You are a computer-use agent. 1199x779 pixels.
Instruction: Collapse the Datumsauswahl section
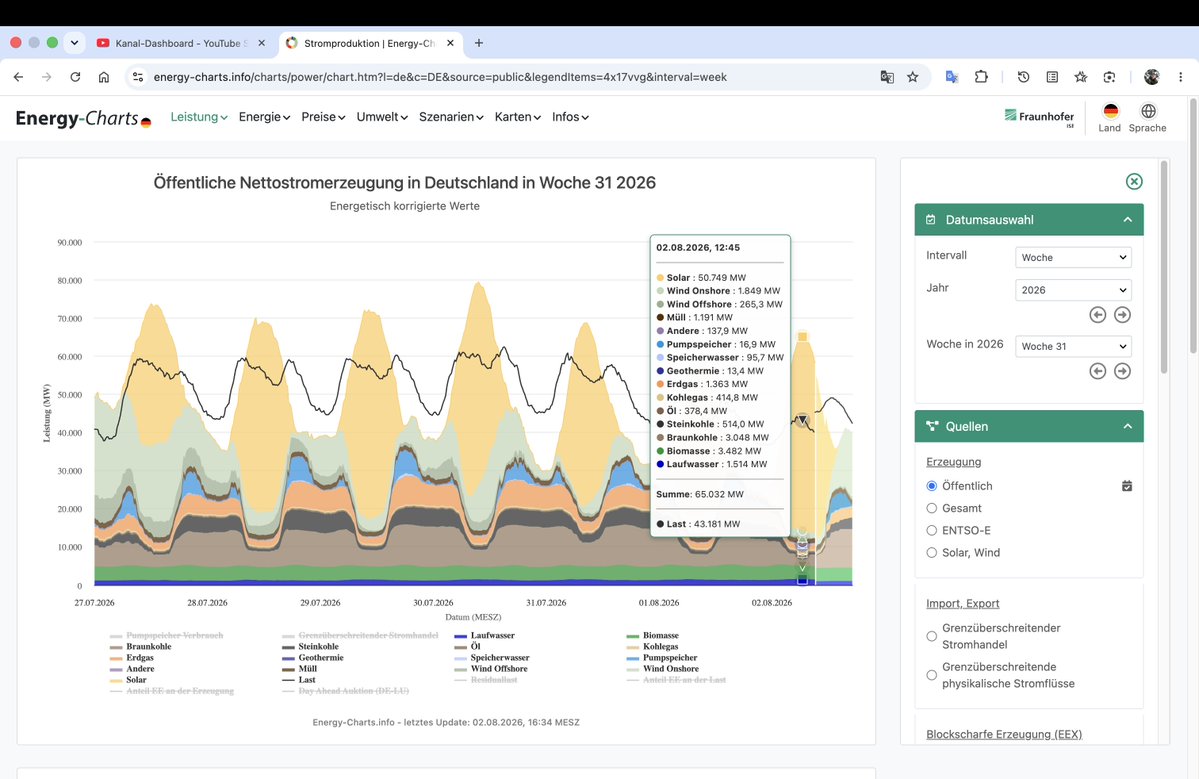[x=1127, y=220]
